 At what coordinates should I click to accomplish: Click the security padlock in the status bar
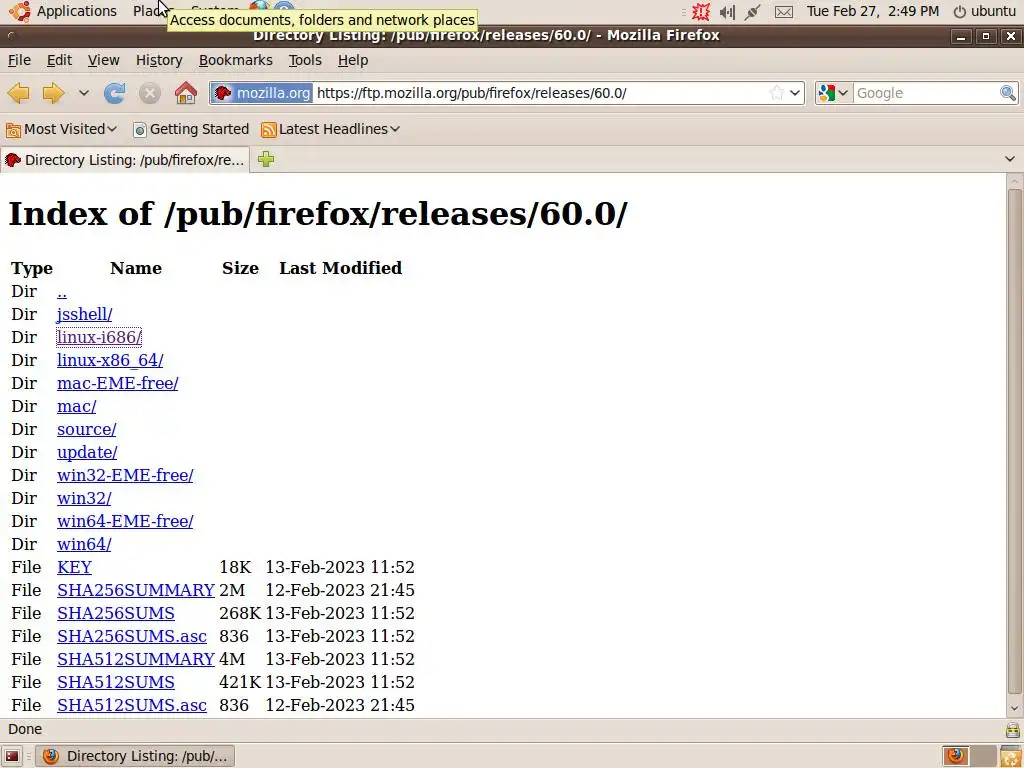(x=1012, y=729)
